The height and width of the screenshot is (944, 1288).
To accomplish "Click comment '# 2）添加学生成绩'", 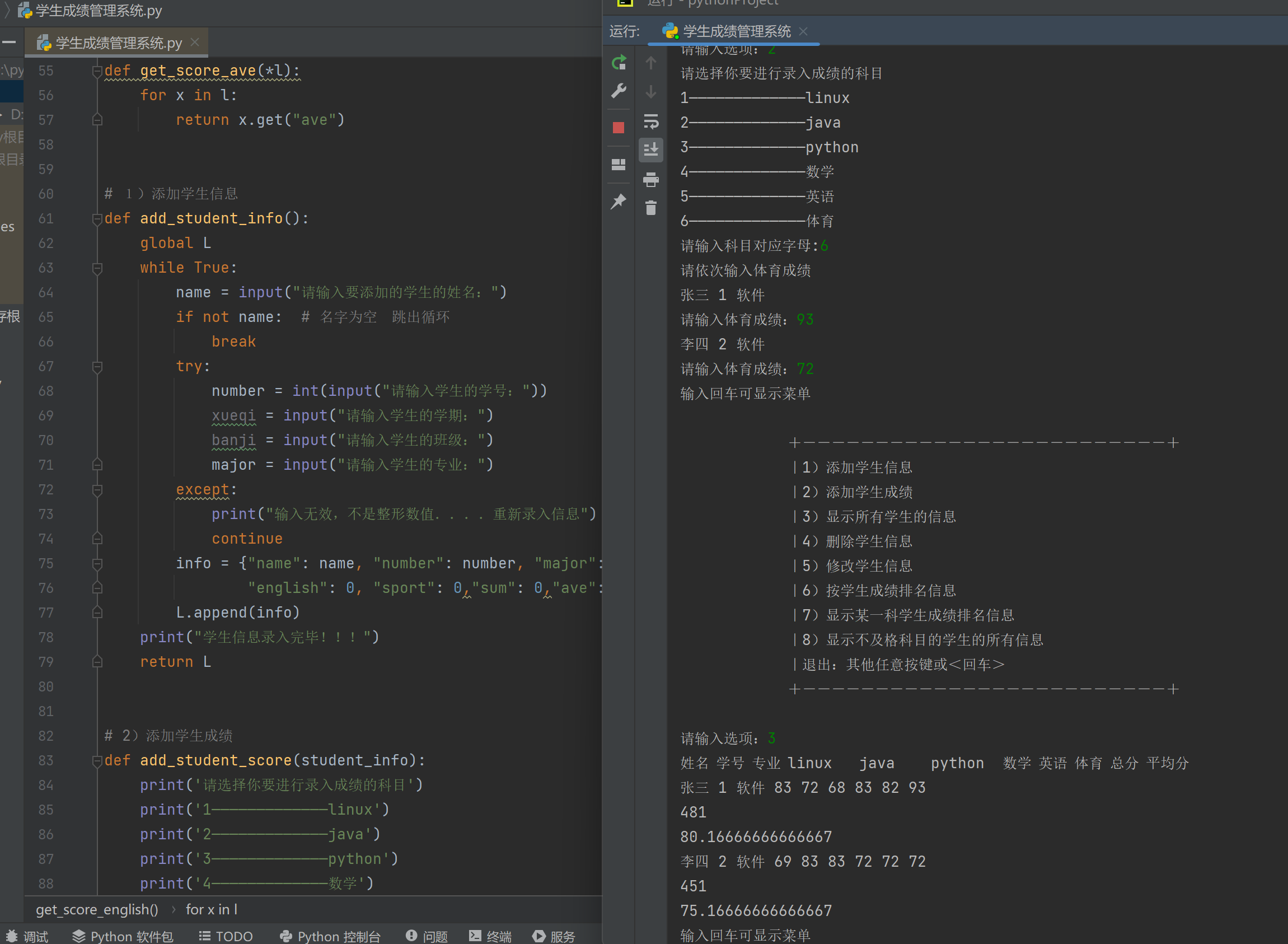I will point(168,736).
